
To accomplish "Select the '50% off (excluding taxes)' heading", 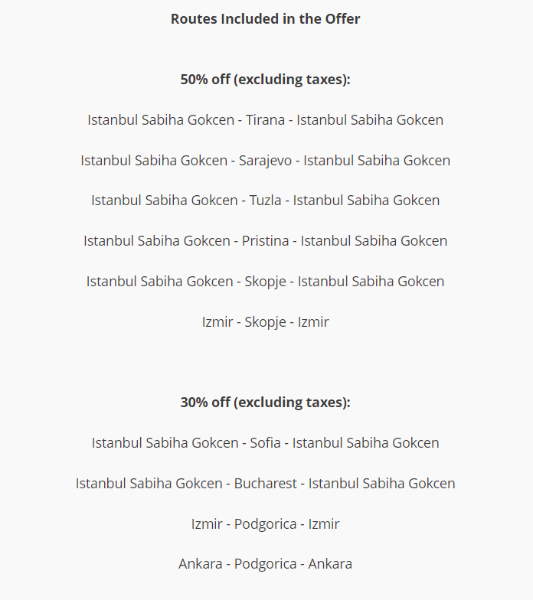I will pos(265,79).
